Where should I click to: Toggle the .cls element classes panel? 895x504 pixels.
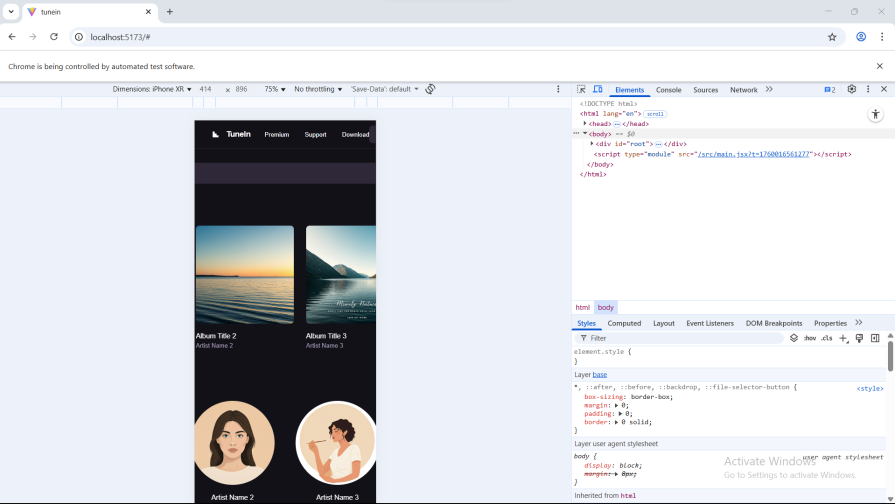pos(827,338)
